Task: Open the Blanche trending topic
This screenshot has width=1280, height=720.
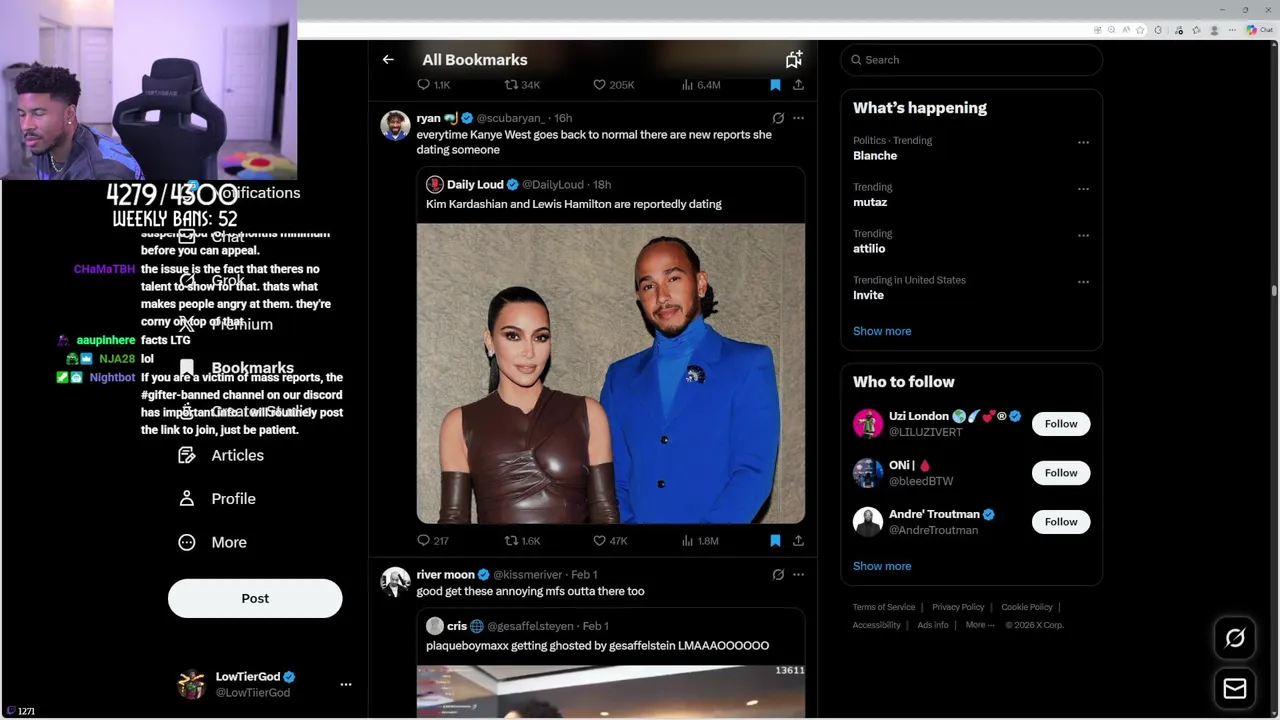Action: (875, 156)
